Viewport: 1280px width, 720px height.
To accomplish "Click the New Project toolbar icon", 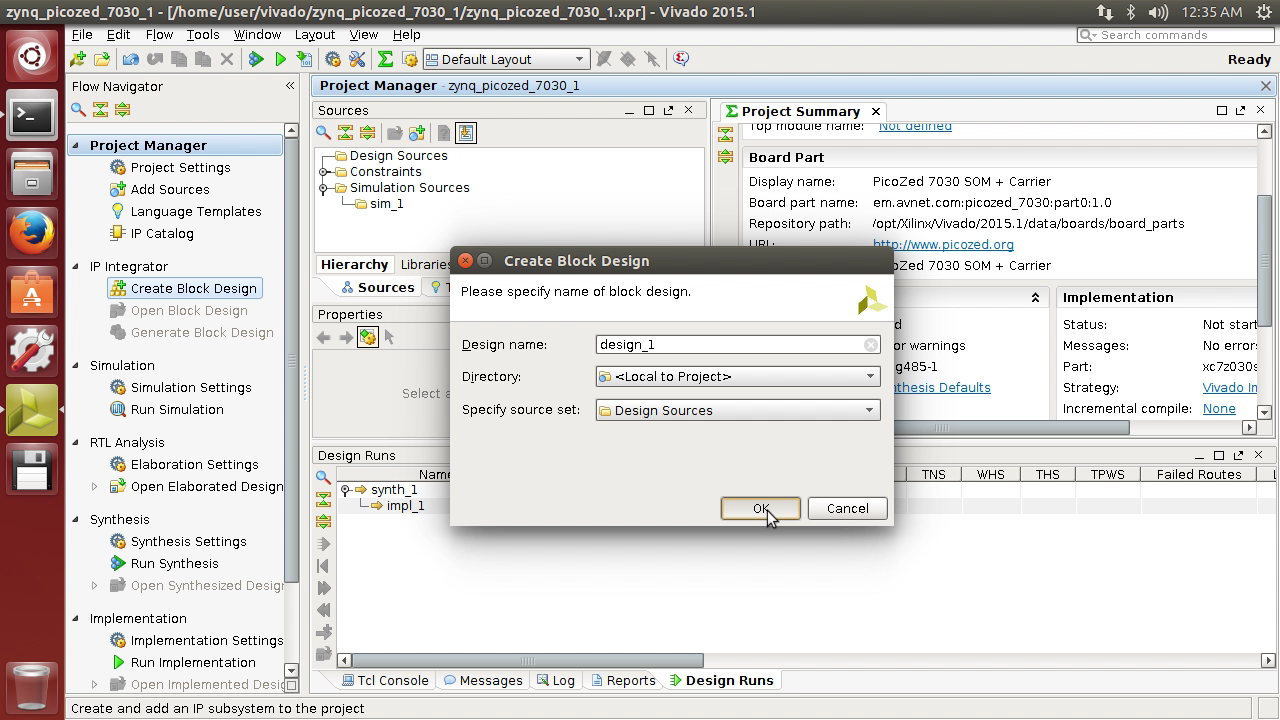I will coord(78,59).
